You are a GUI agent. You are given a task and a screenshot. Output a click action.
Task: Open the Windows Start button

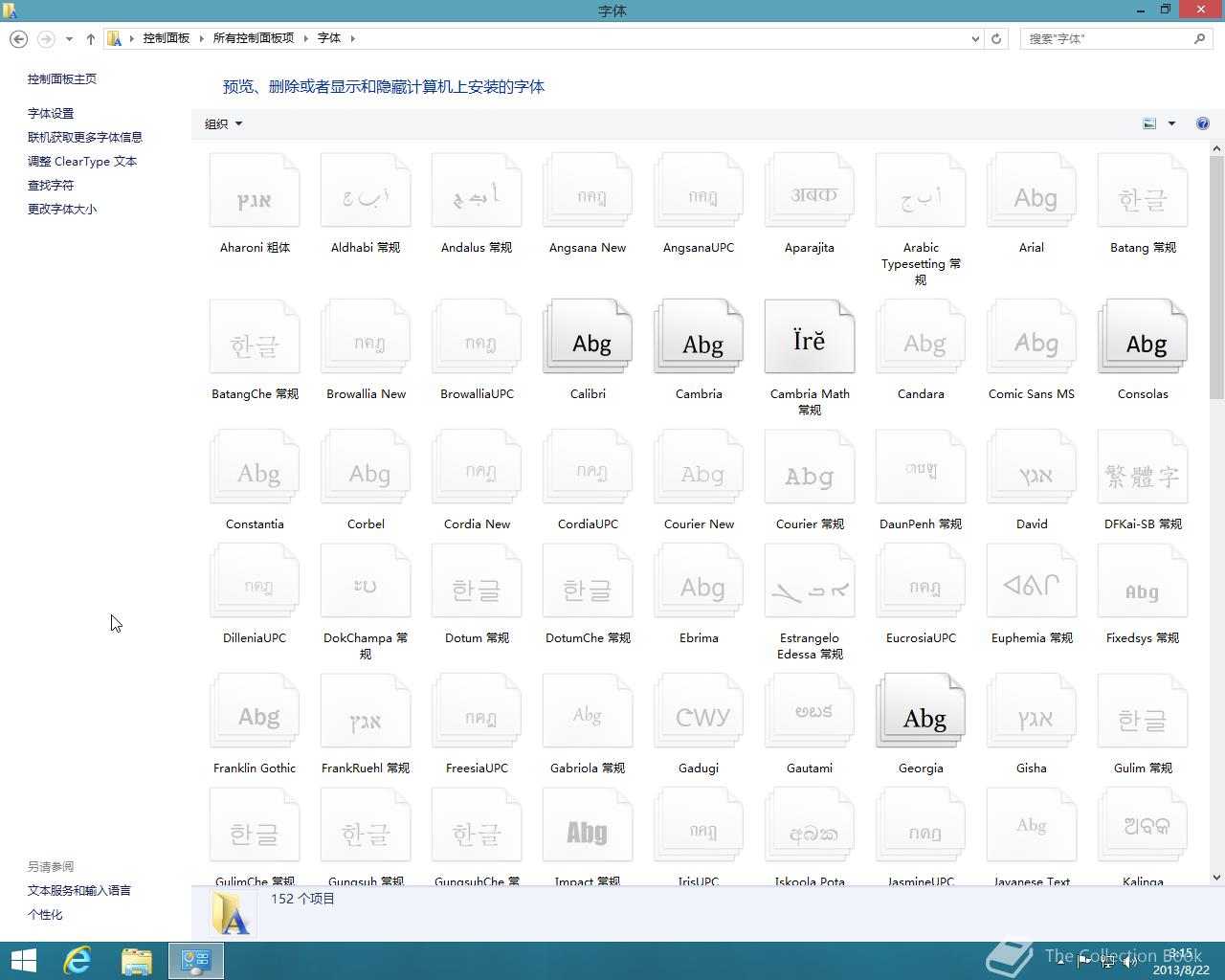(x=23, y=961)
